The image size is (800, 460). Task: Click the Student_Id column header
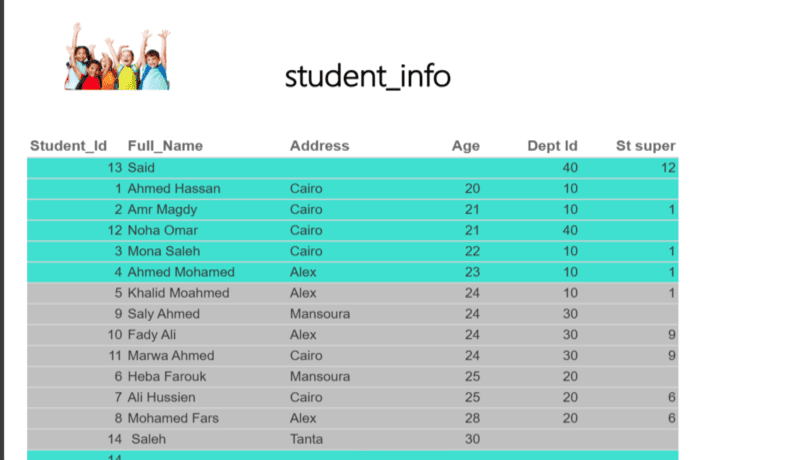tap(68, 146)
